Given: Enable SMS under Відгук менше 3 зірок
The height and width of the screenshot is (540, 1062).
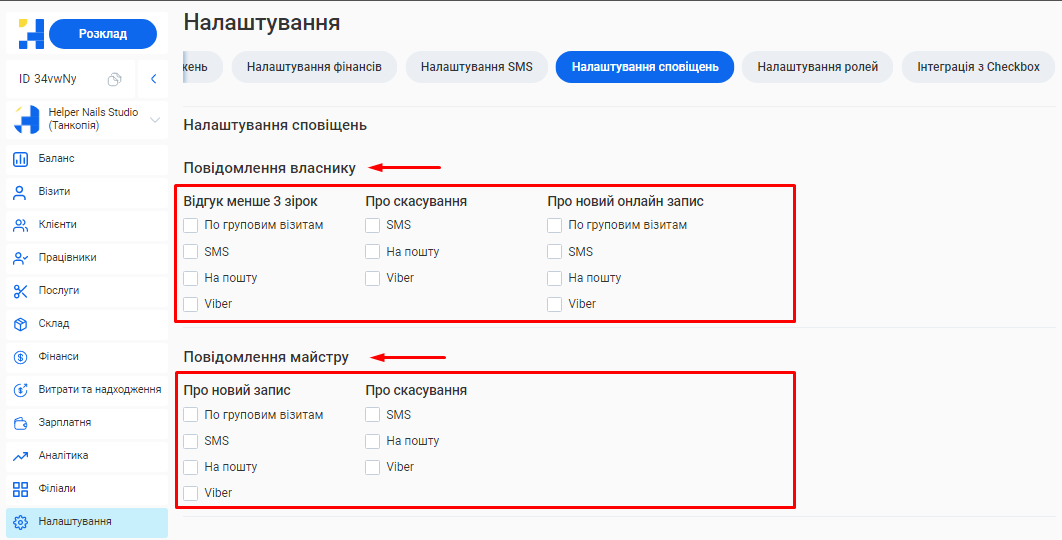Looking at the screenshot, I should [x=191, y=252].
